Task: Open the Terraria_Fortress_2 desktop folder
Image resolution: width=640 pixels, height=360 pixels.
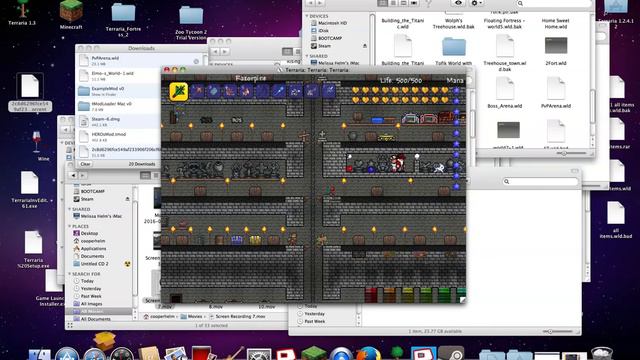Action: [123, 20]
